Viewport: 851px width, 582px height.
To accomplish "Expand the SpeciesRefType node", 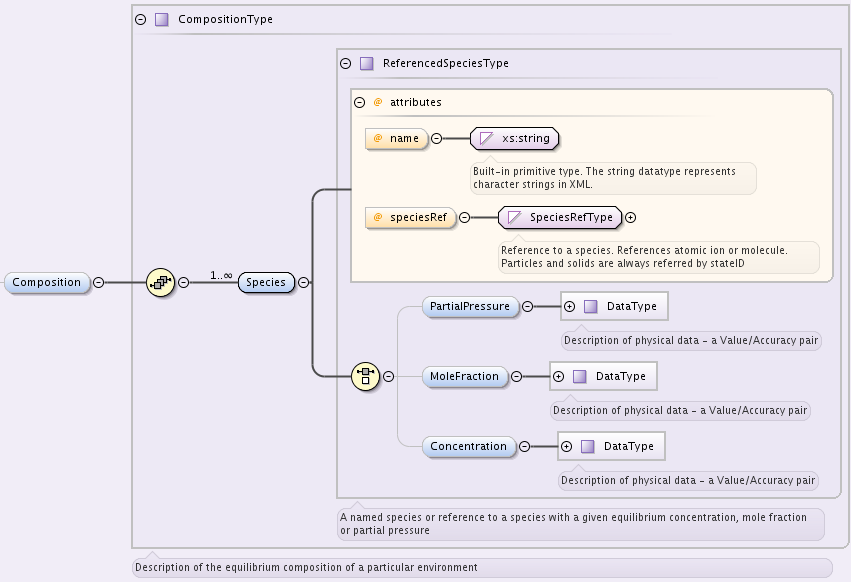I will point(630,218).
